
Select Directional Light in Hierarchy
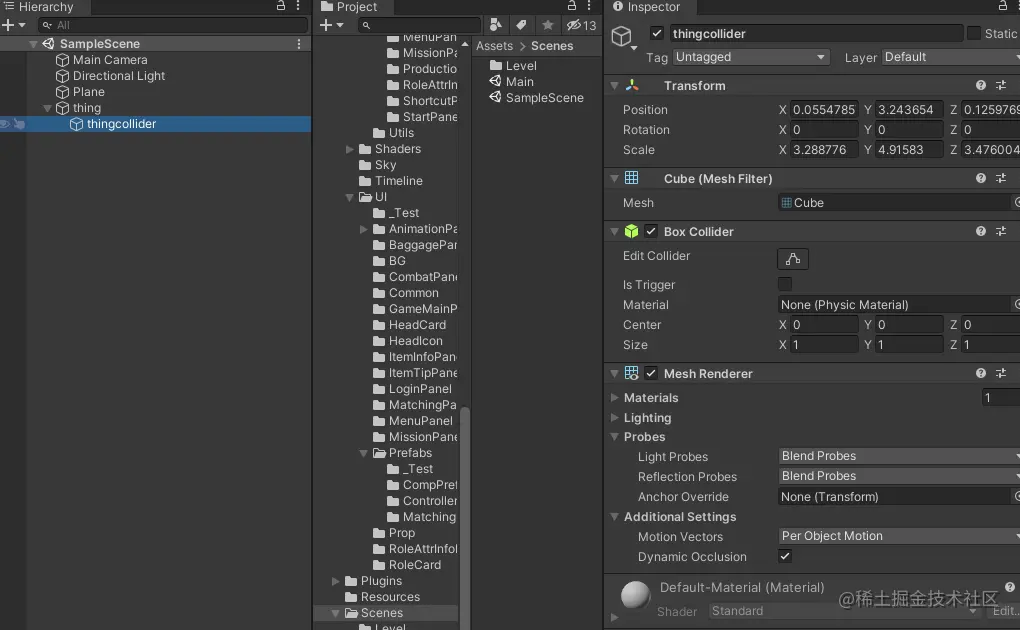[x=118, y=76]
